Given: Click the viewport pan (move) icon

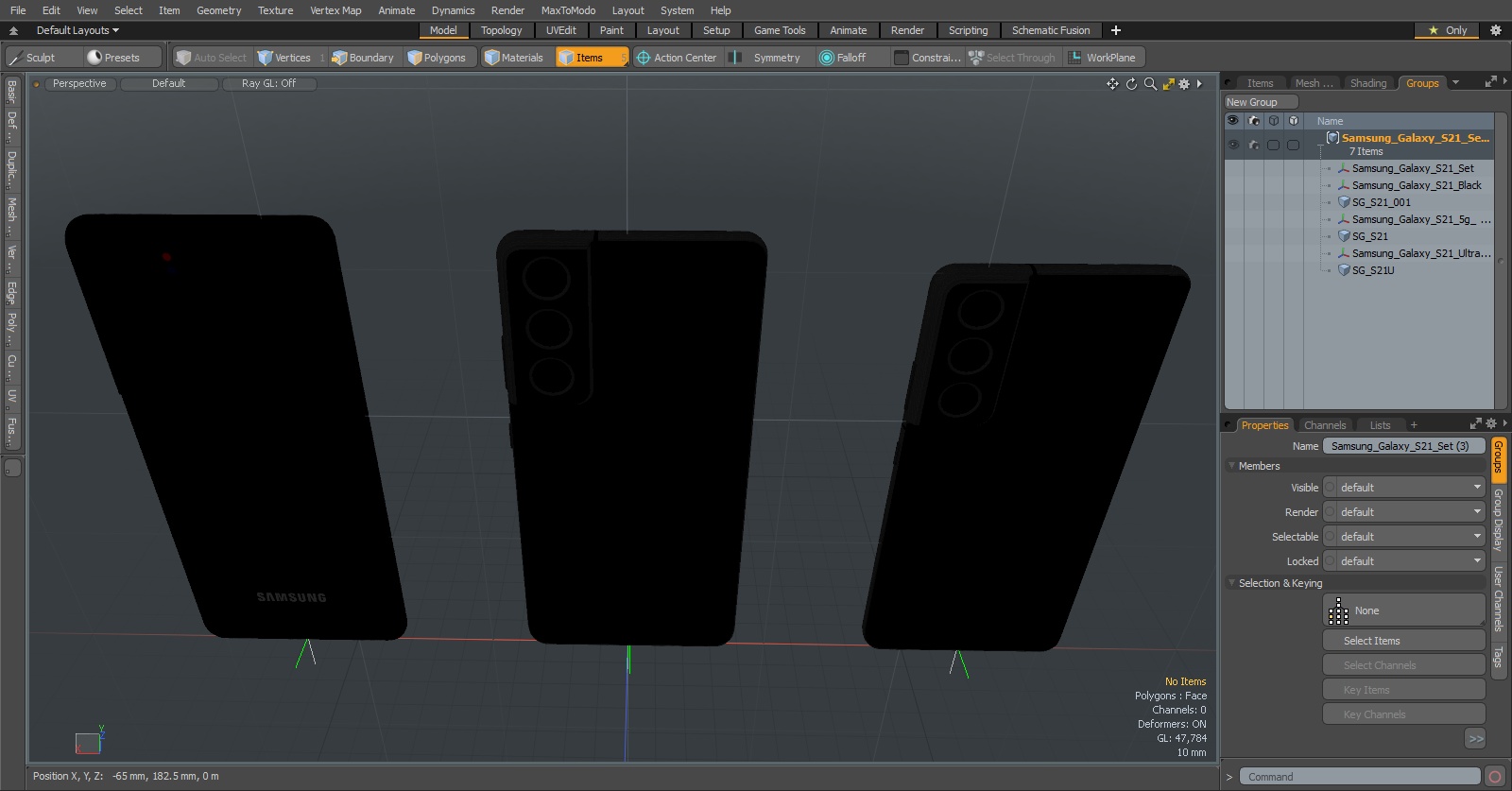Looking at the screenshot, I should [1112, 84].
